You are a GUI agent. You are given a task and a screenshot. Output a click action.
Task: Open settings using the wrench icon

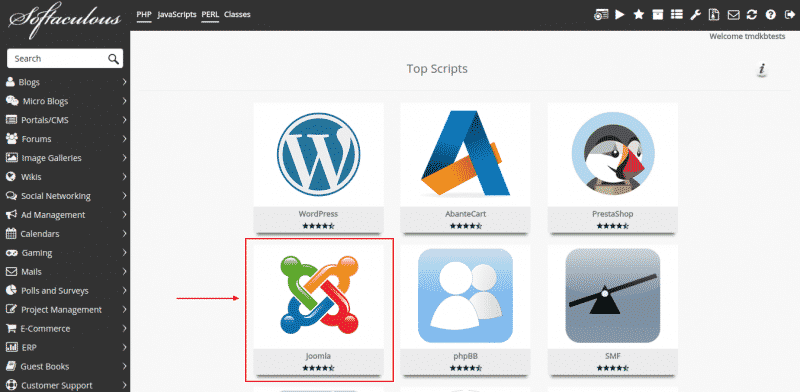click(695, 15)
